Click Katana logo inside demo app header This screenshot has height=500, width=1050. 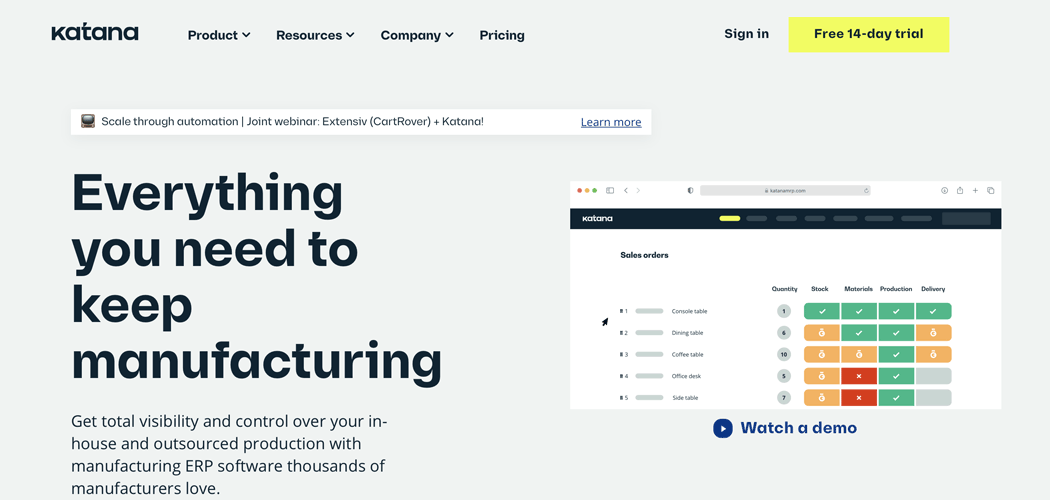(597, 218)
